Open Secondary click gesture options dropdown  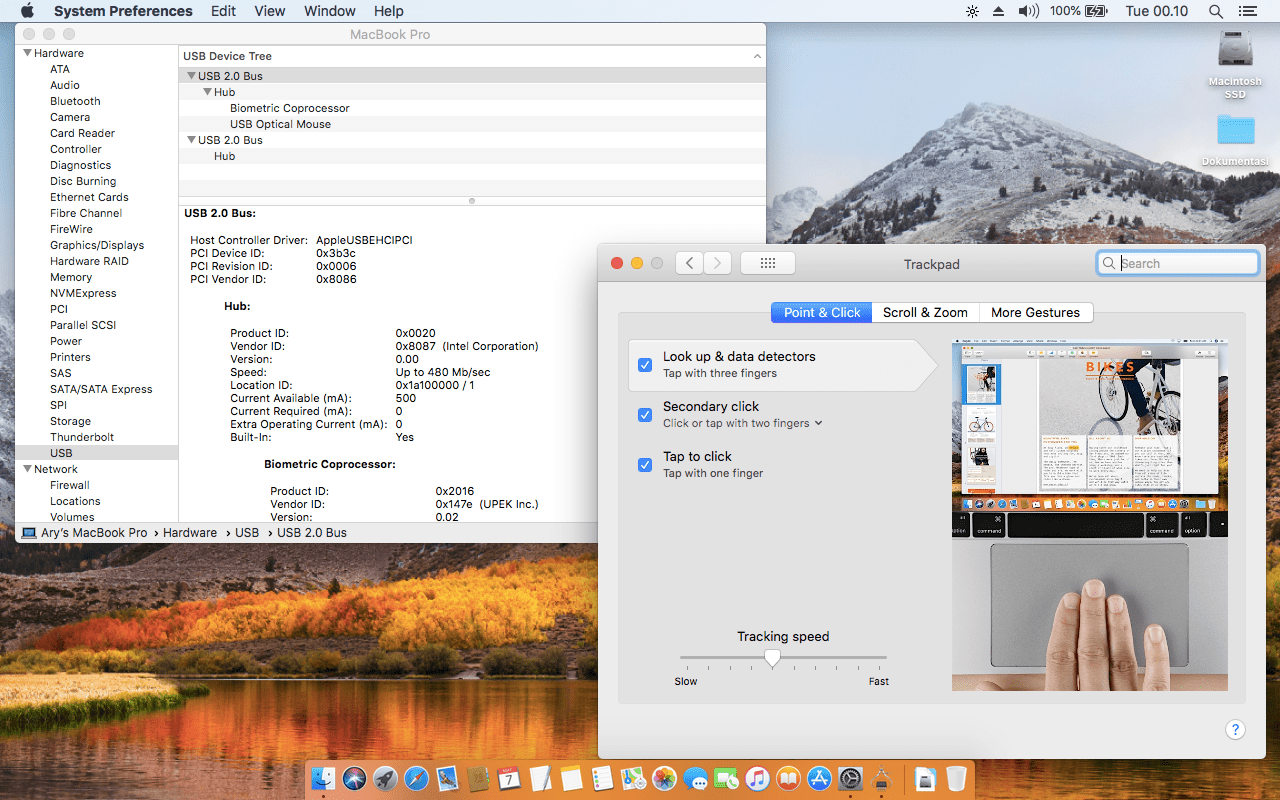pos(743,423)
